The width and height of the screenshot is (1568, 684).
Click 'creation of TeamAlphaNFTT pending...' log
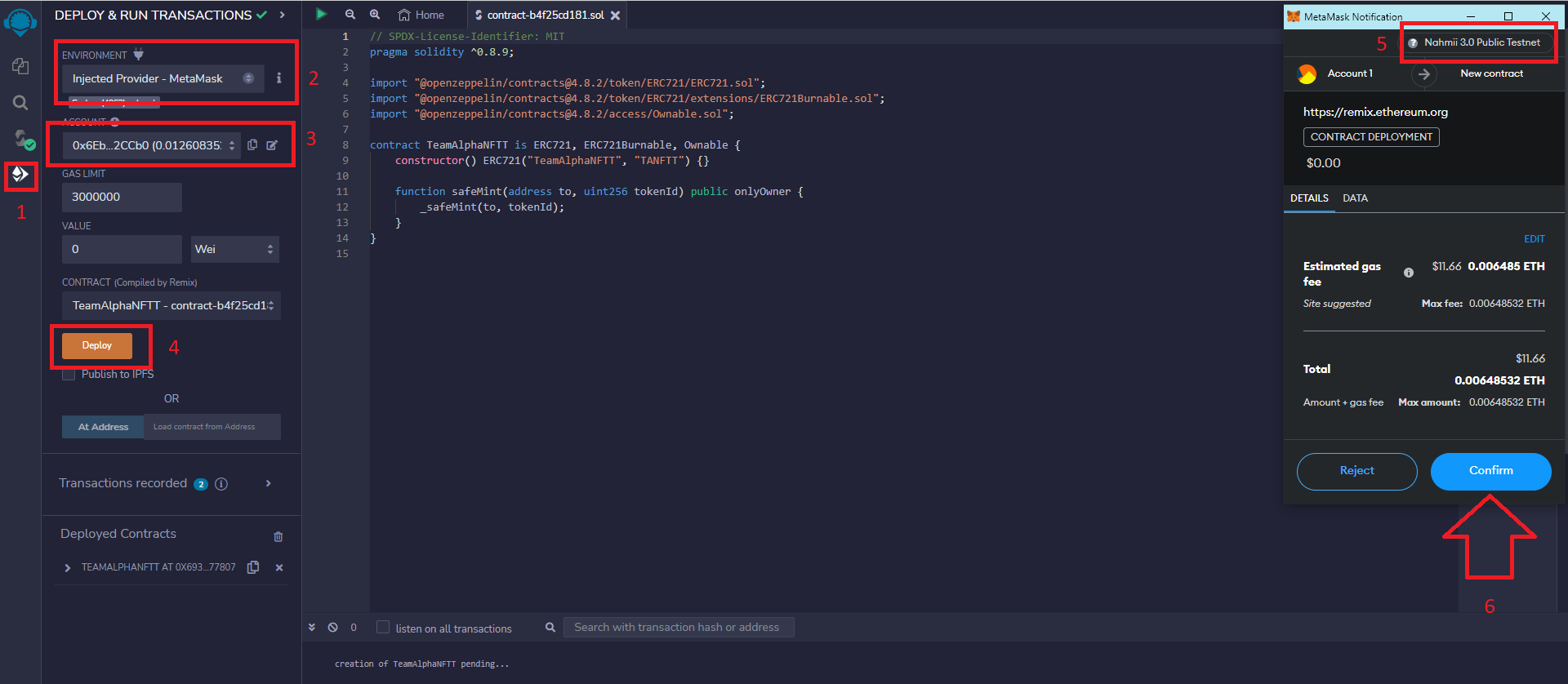[421, 664]
